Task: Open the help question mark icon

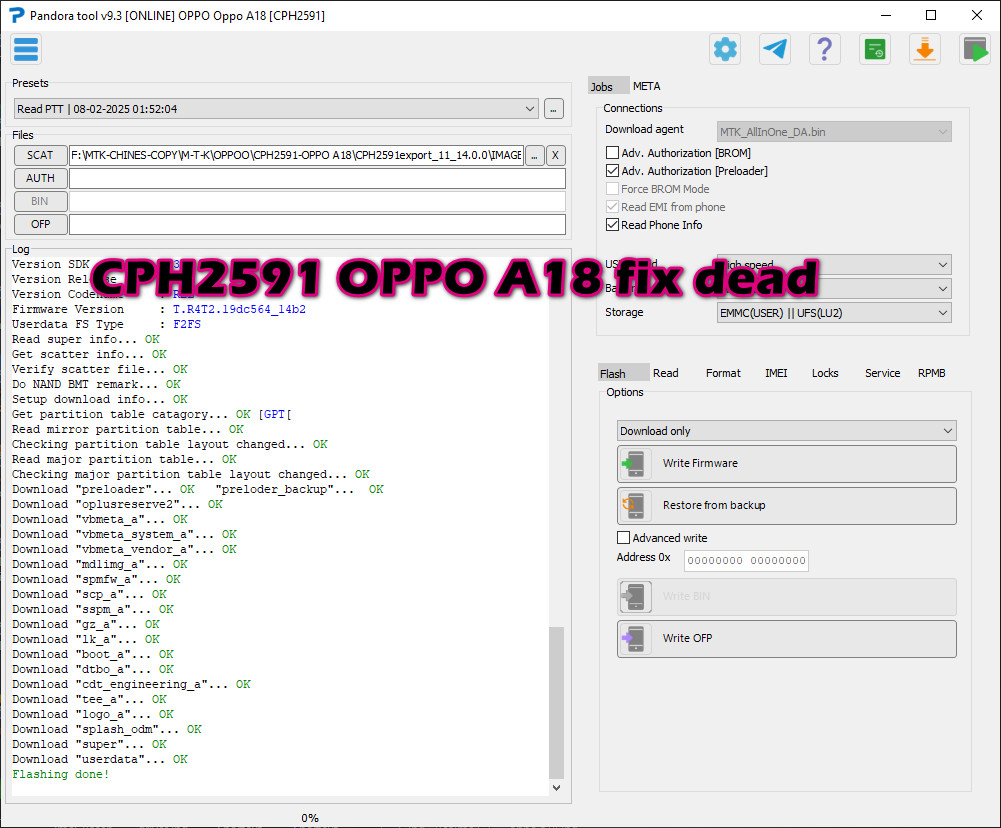Action: (825, 49)
